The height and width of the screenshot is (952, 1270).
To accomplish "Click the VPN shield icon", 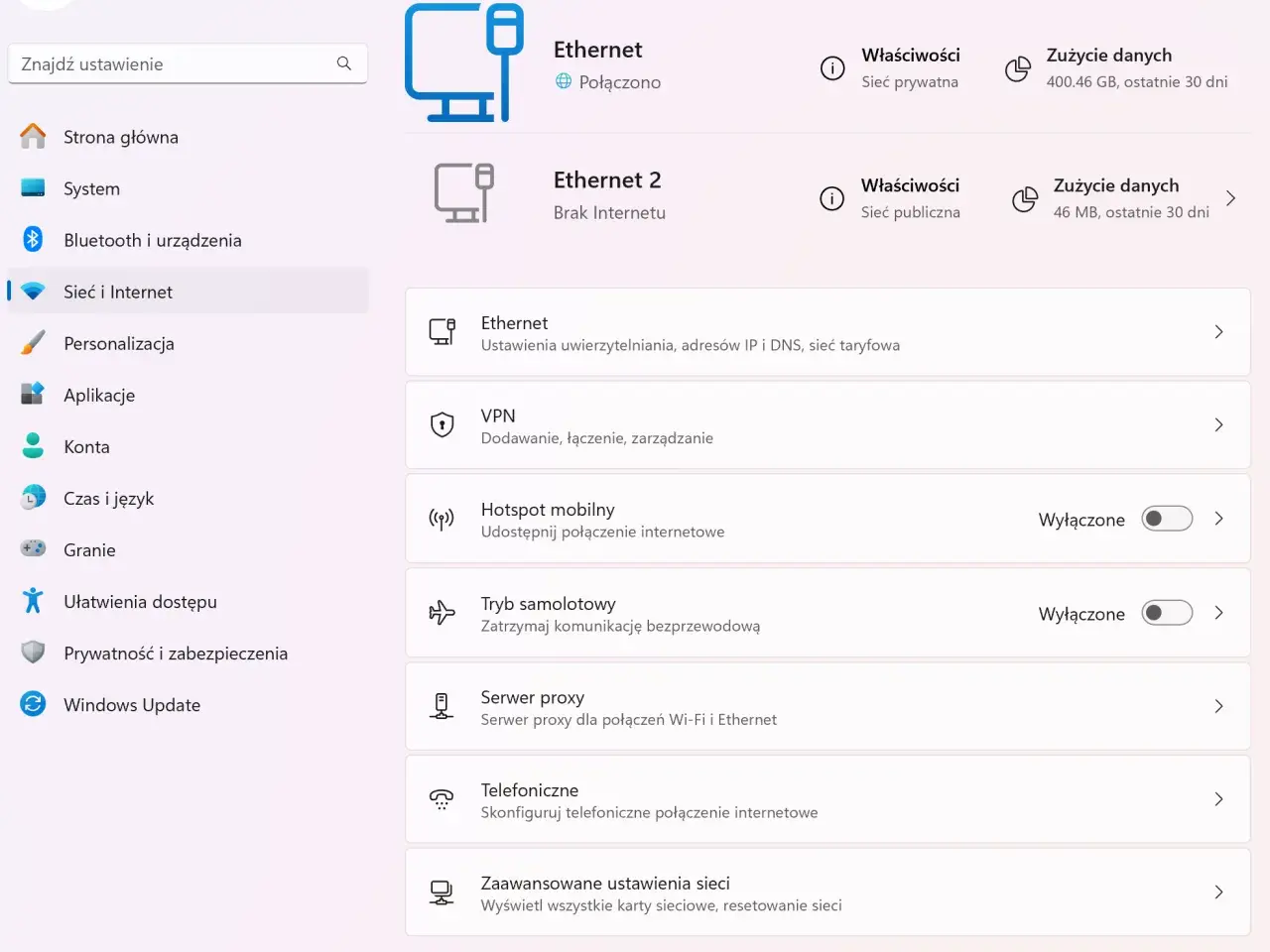I will (442, 424).
